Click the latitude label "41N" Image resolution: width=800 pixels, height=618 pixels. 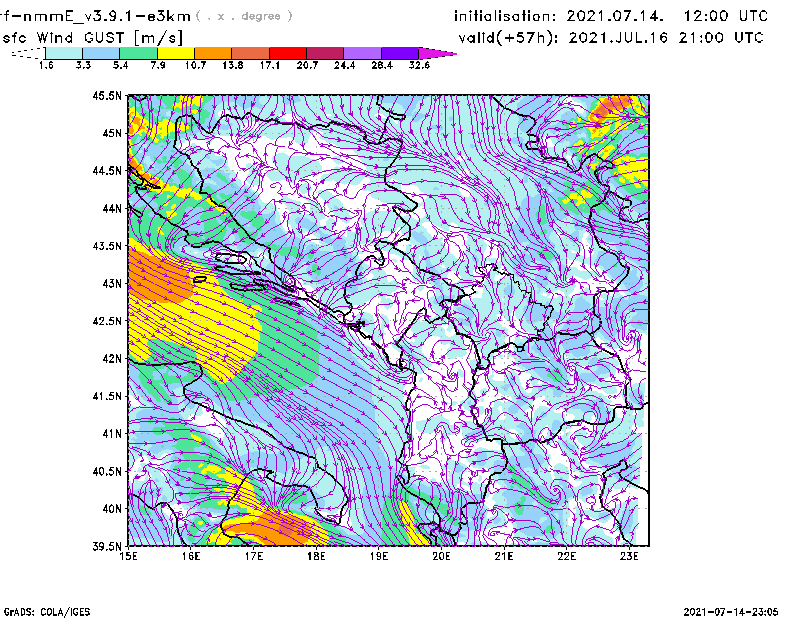(112, 433)
